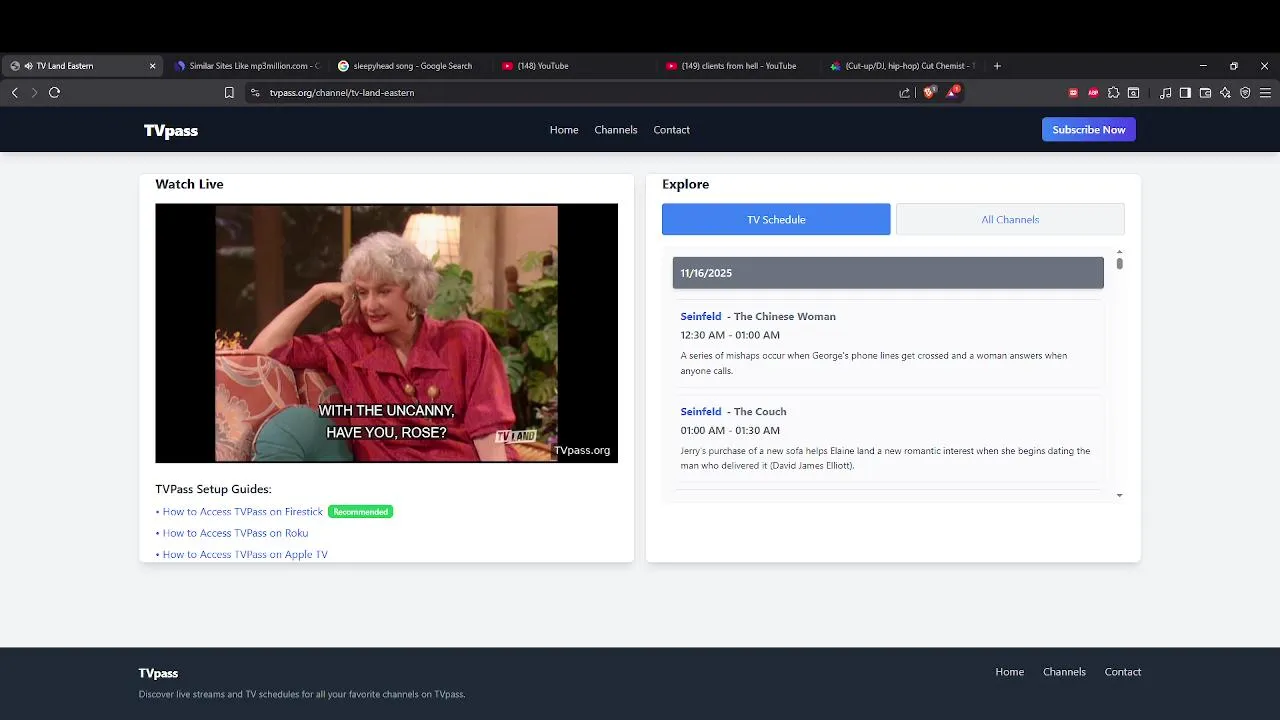Screen dimensions: 1280x720
Task: Click the URL address field
Action: [580, 92]
